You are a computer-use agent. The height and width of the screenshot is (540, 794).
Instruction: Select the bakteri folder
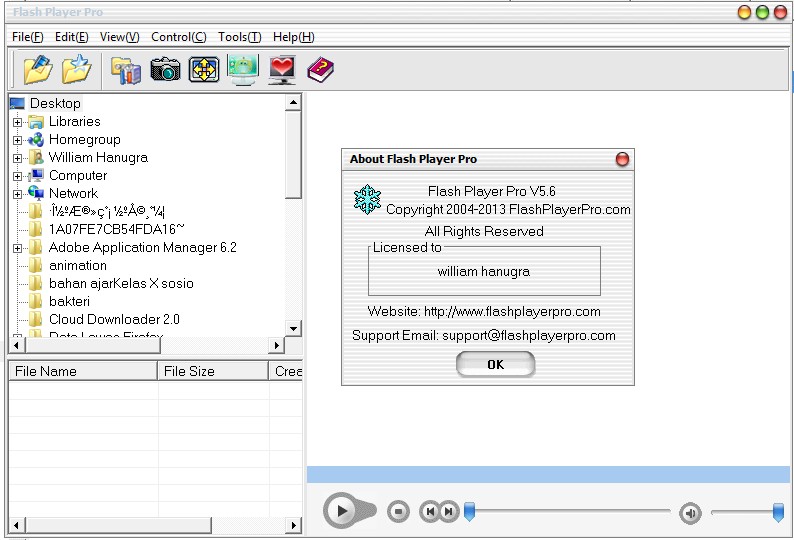coord(69,301)
